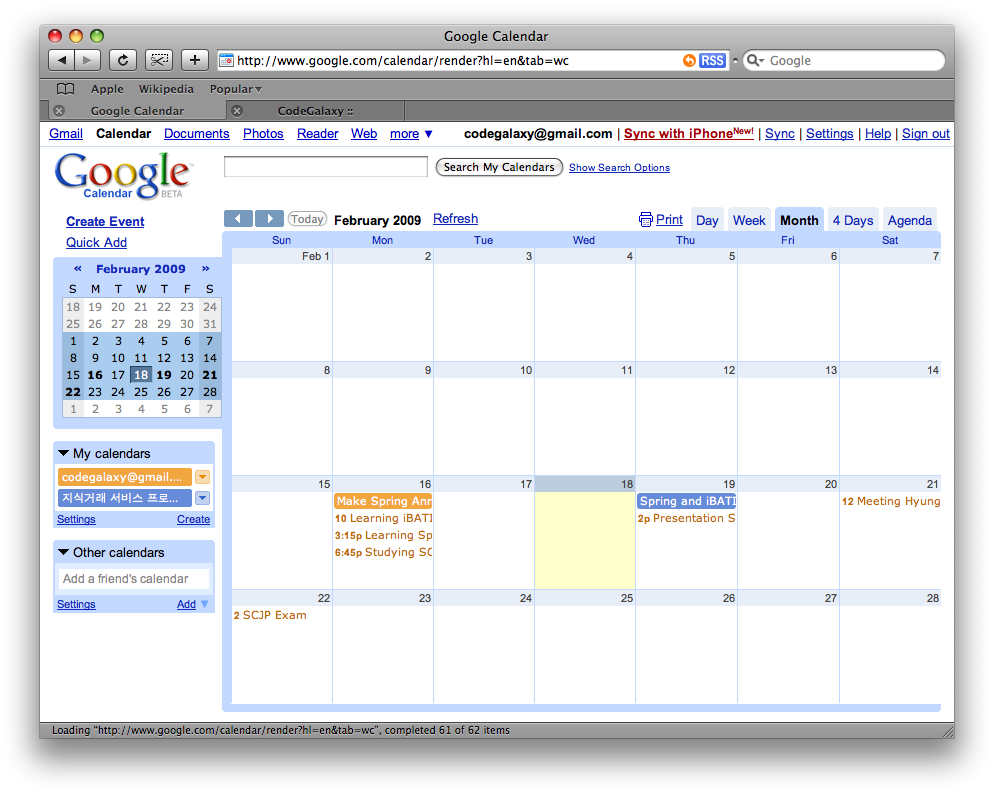The width and height of the screenshot is (994, 793).
Task: Click the Safari back arrow button
Action: coord(61,60)
